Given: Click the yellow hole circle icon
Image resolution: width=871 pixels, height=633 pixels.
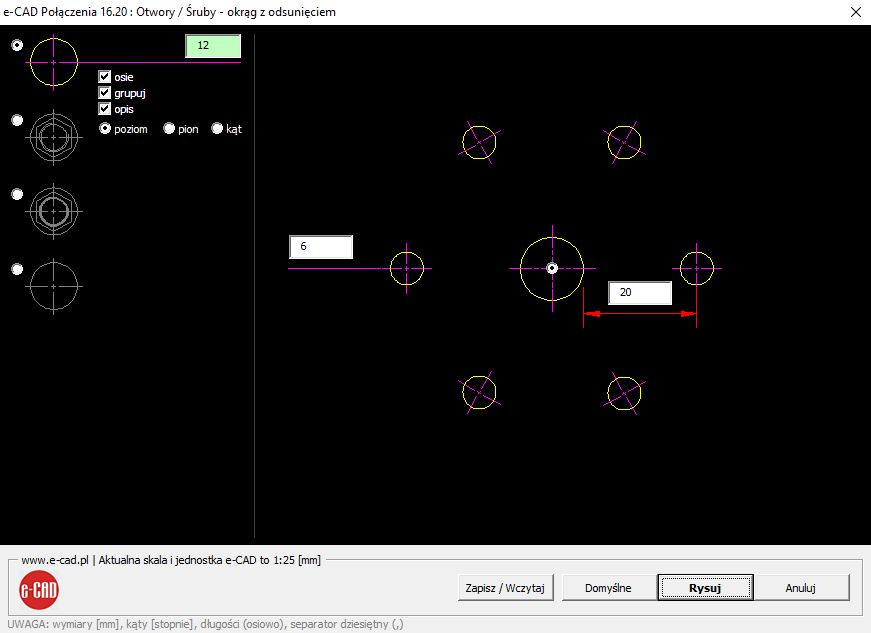Looking at the screenshot, I should tap(54, 62).
